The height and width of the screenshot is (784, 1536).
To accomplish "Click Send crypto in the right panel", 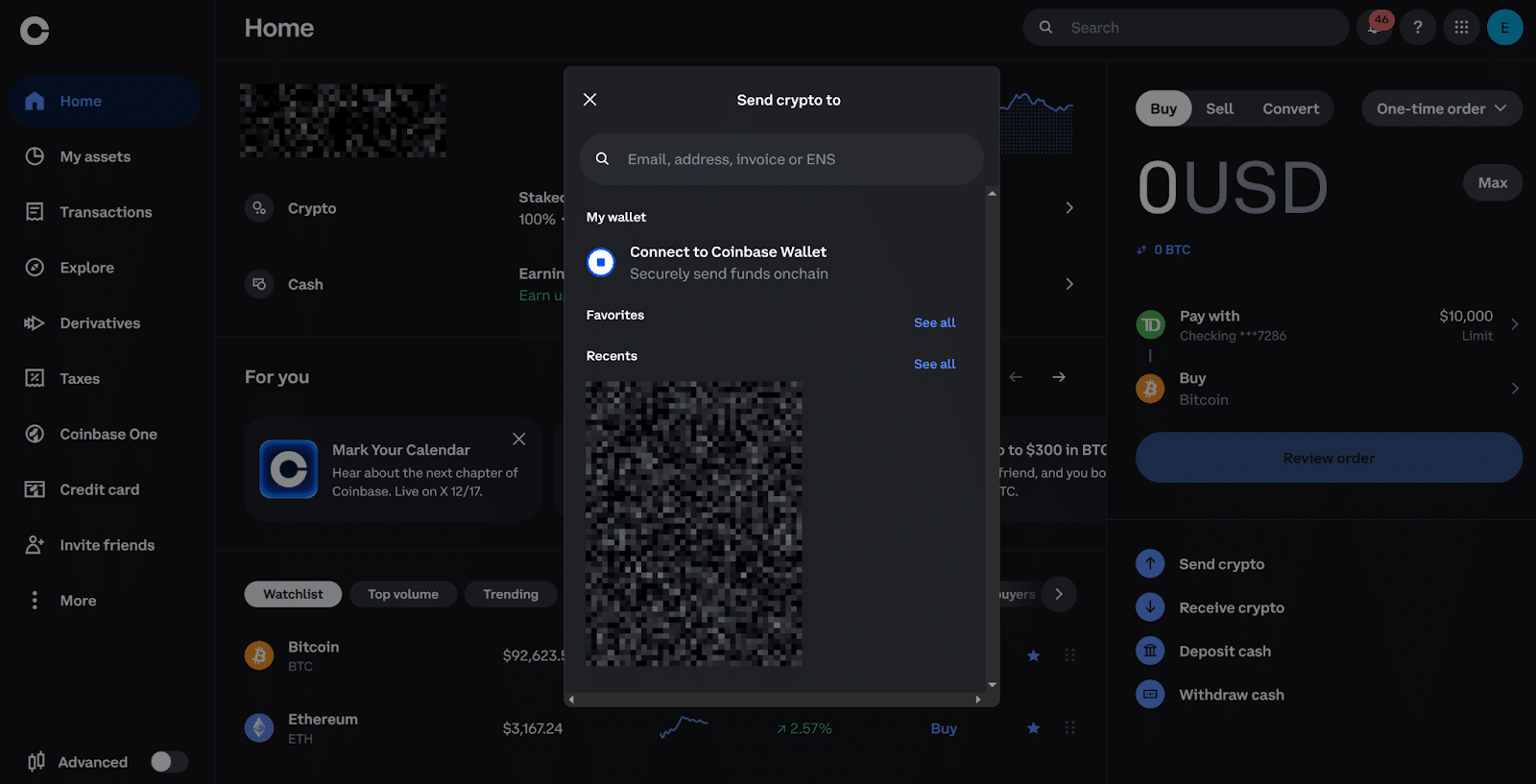I will 1221,564.
